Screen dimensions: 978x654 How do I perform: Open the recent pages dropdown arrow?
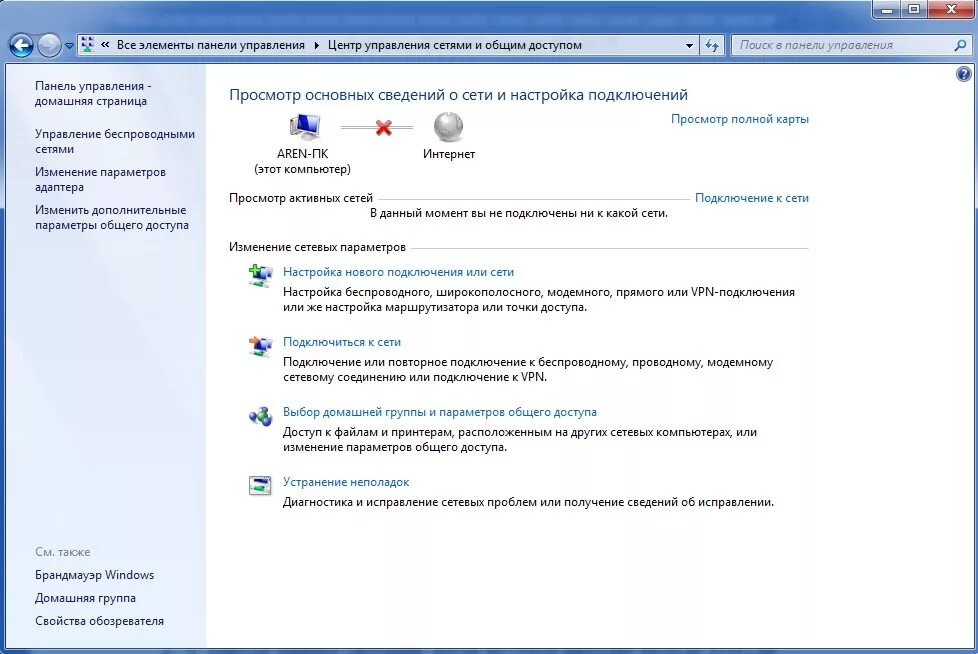click(x=69, y=46)
